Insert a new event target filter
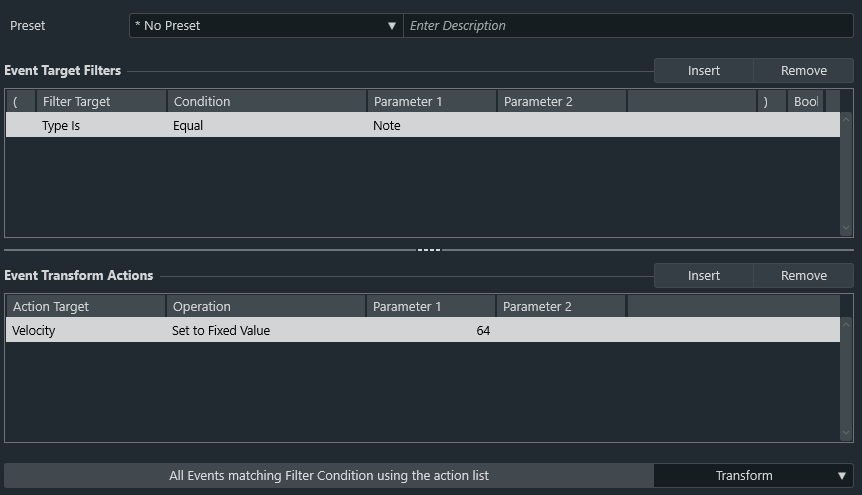 [x=703, y=71]
